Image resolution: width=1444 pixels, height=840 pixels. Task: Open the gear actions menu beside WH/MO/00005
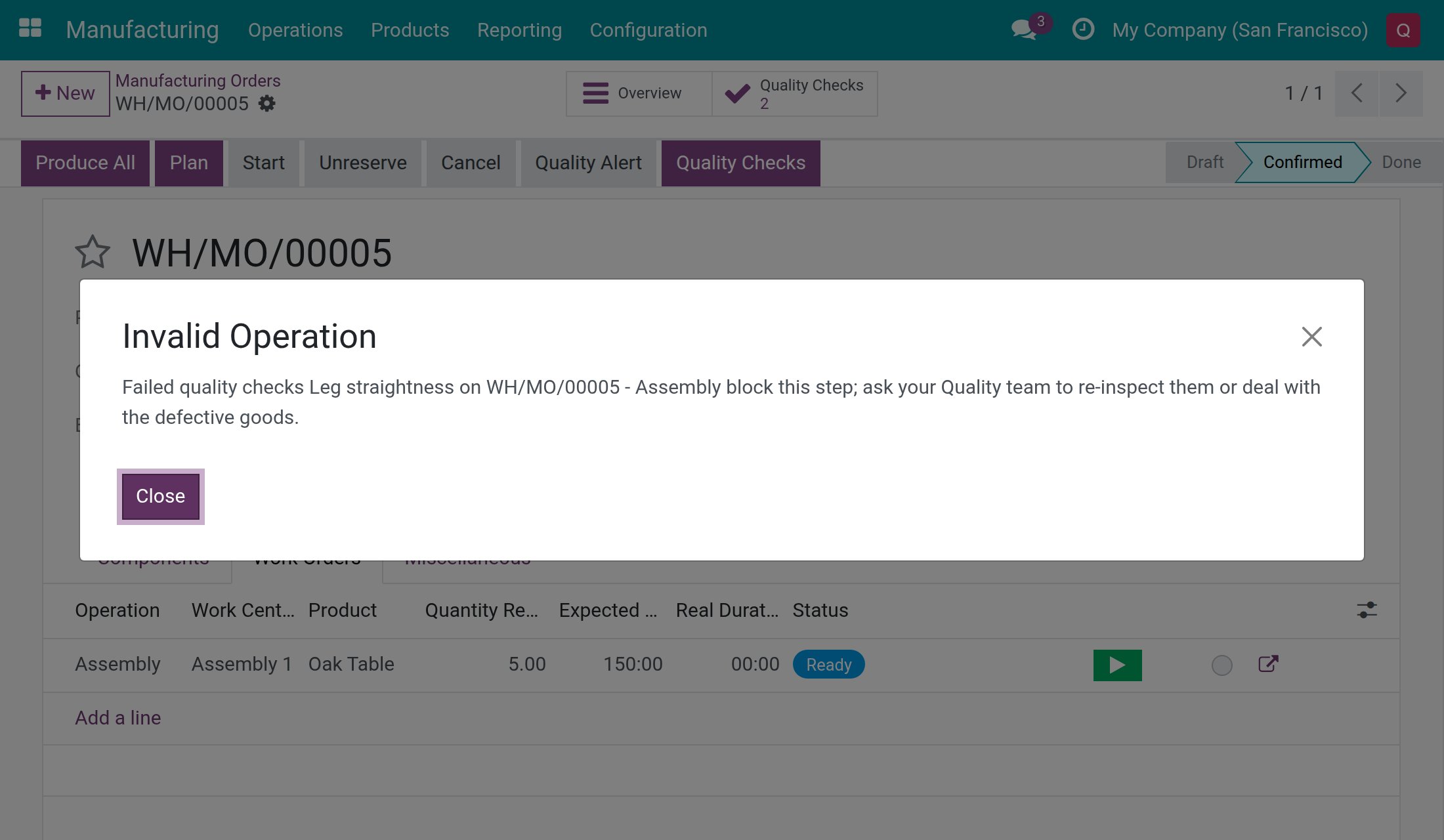coord(266,104)
